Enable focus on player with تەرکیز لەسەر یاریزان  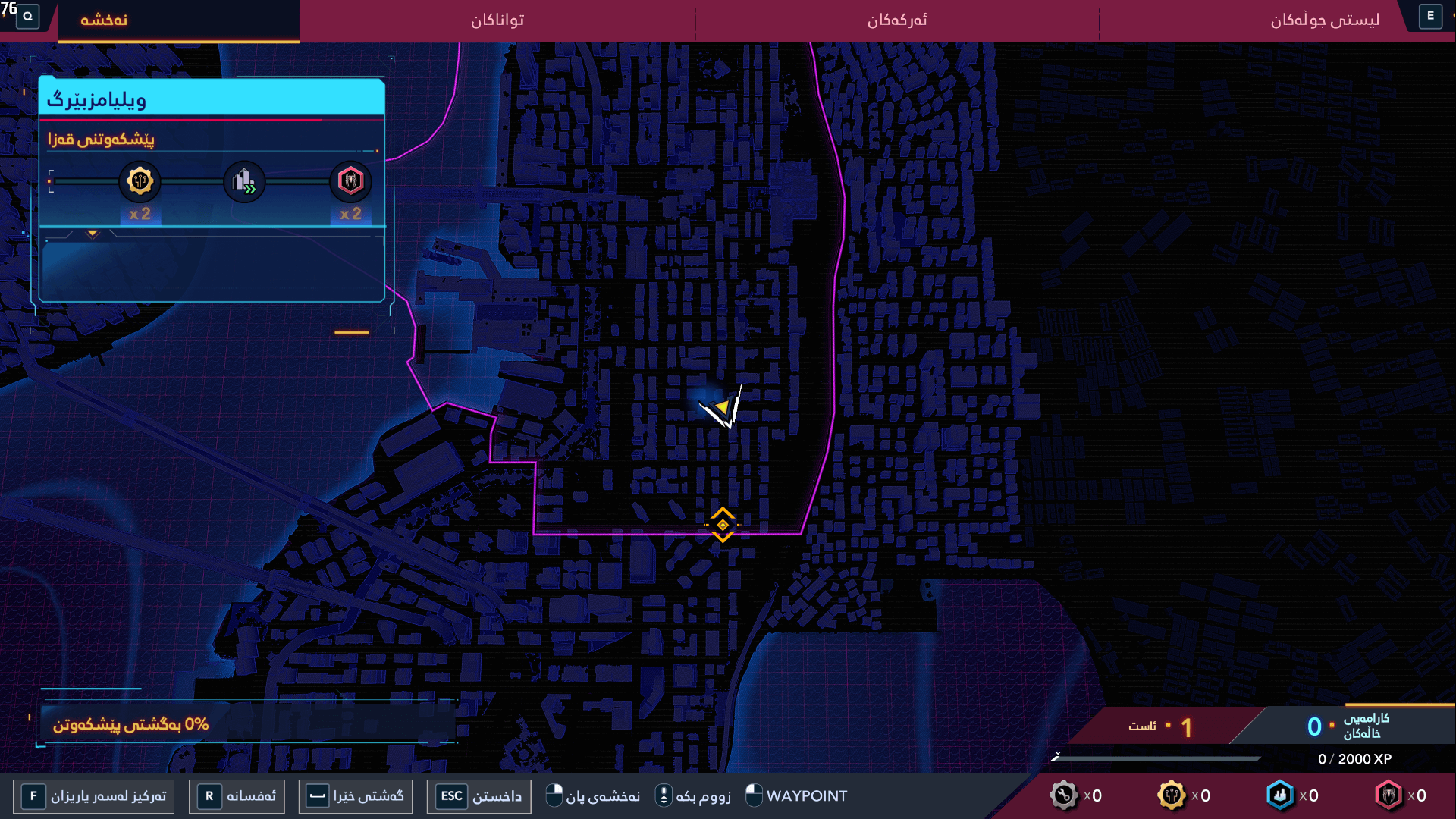94,796
